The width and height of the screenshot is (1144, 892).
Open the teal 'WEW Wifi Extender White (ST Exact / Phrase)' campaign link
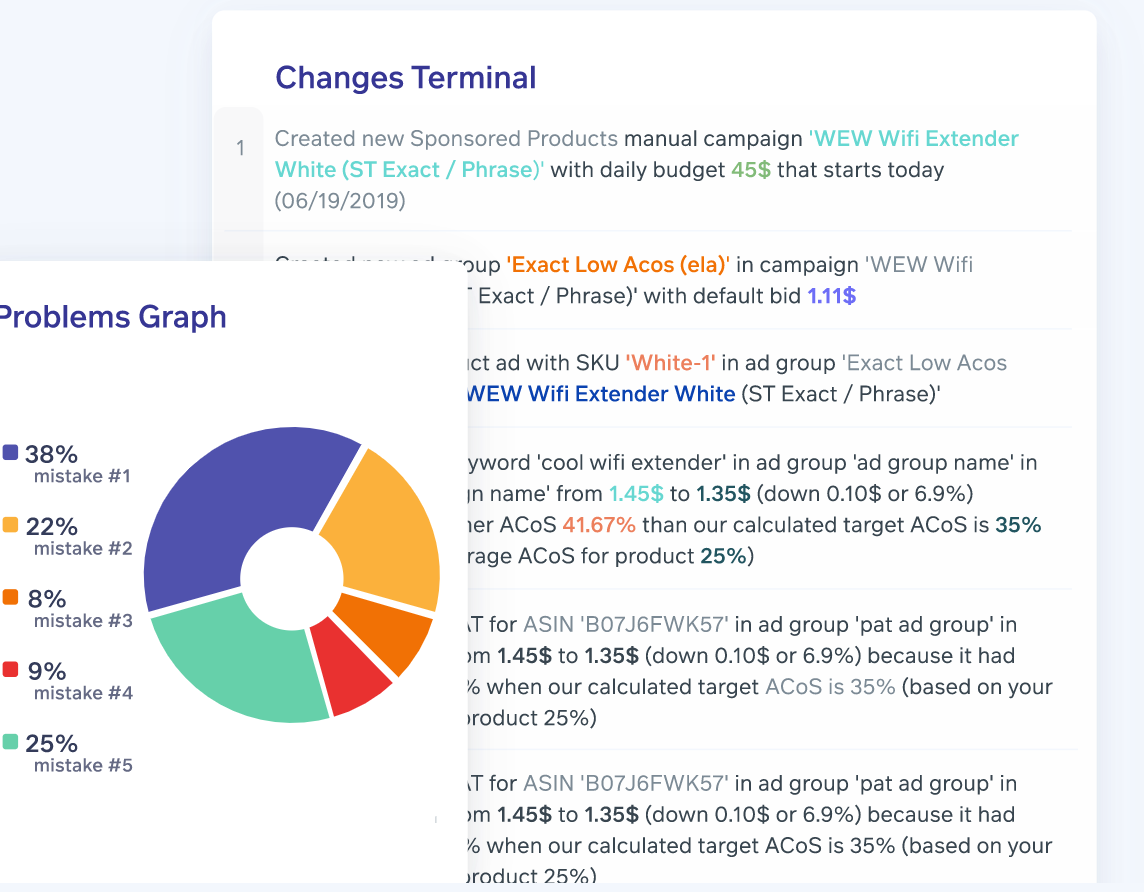click(x=645, y=154)
